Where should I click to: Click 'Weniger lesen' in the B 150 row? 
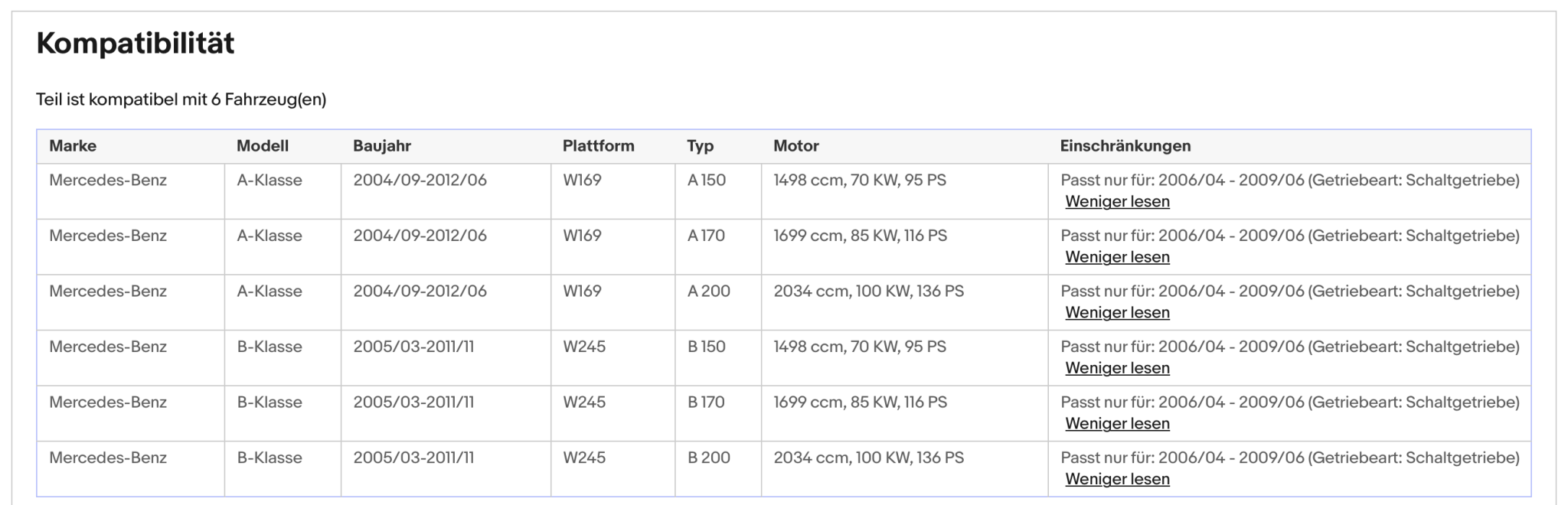(1117, 368)
